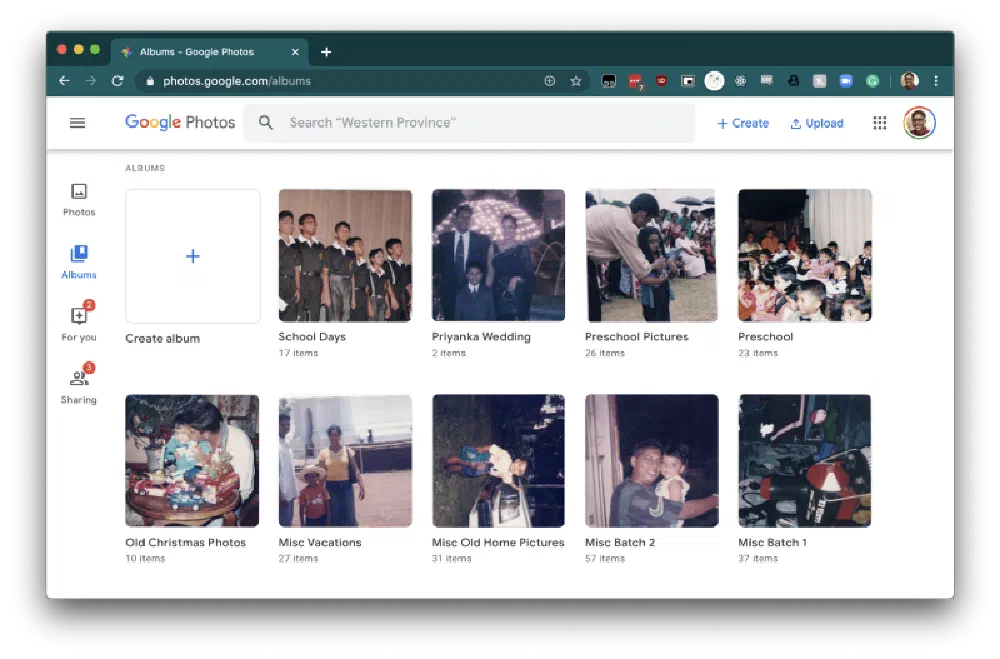1000x659 pixels.
Task: Go back in browser history
Action: point(64,81)
